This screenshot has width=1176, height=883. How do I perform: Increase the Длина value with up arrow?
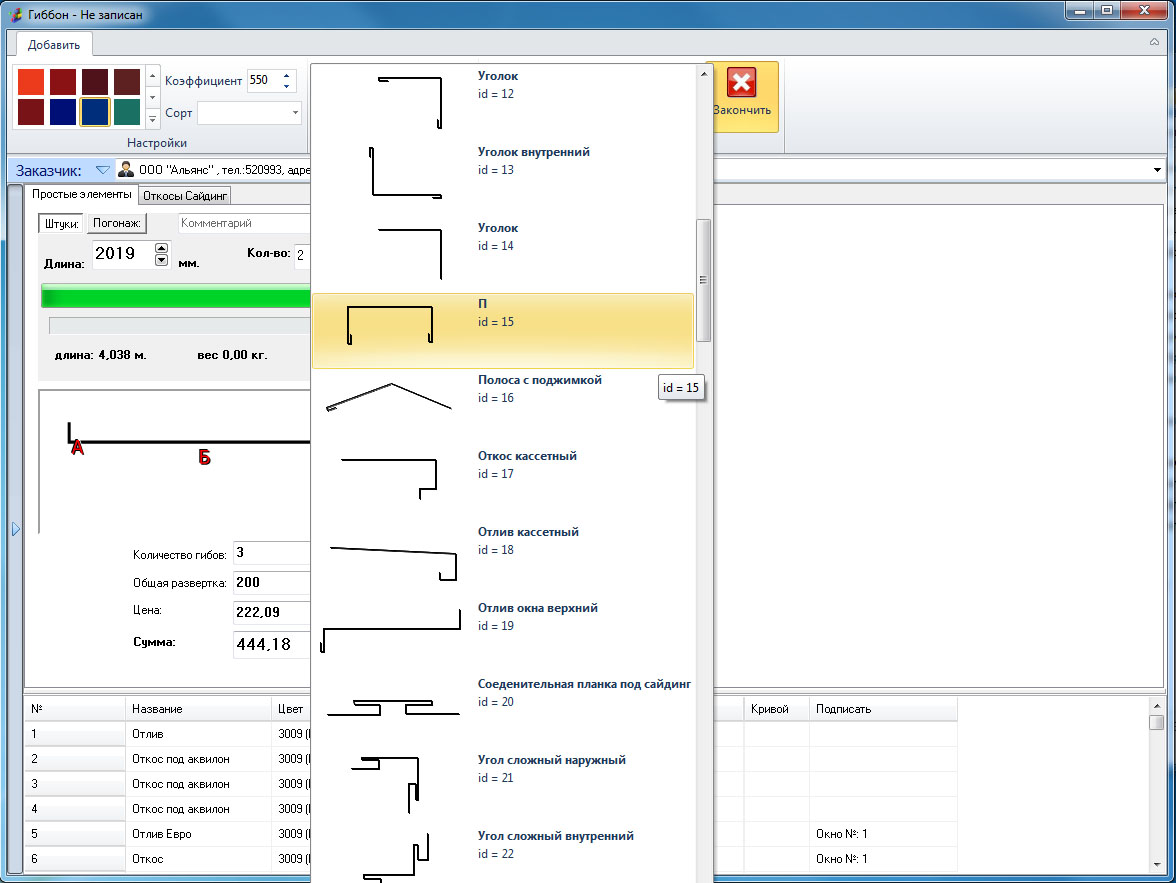click(161, 248)
